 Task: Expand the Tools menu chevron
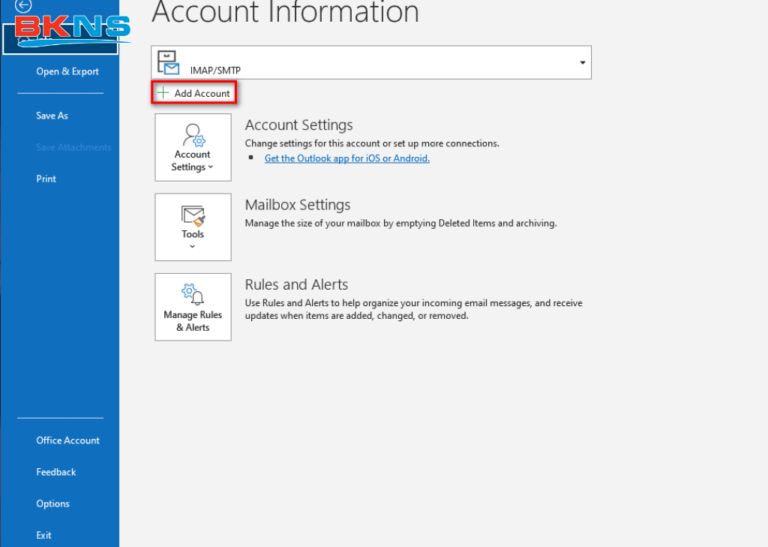click(192, 246)
